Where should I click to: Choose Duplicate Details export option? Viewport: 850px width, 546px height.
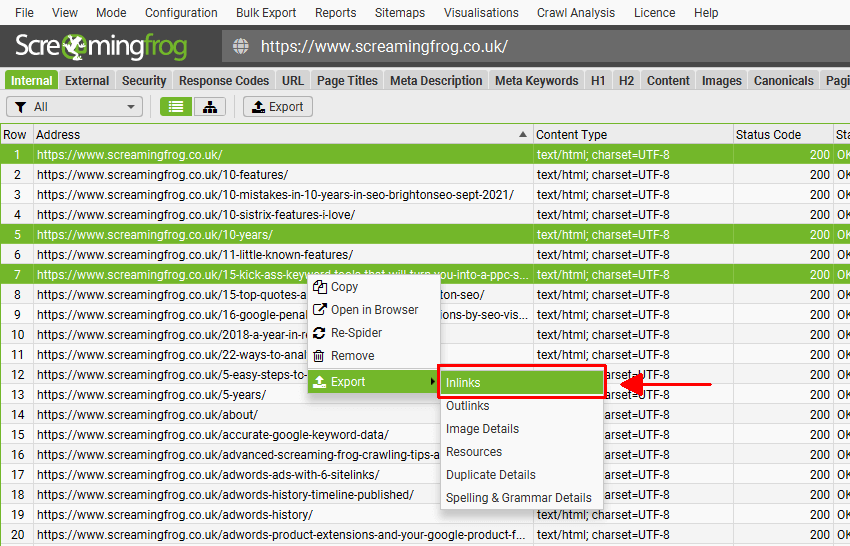pos(521,475)
